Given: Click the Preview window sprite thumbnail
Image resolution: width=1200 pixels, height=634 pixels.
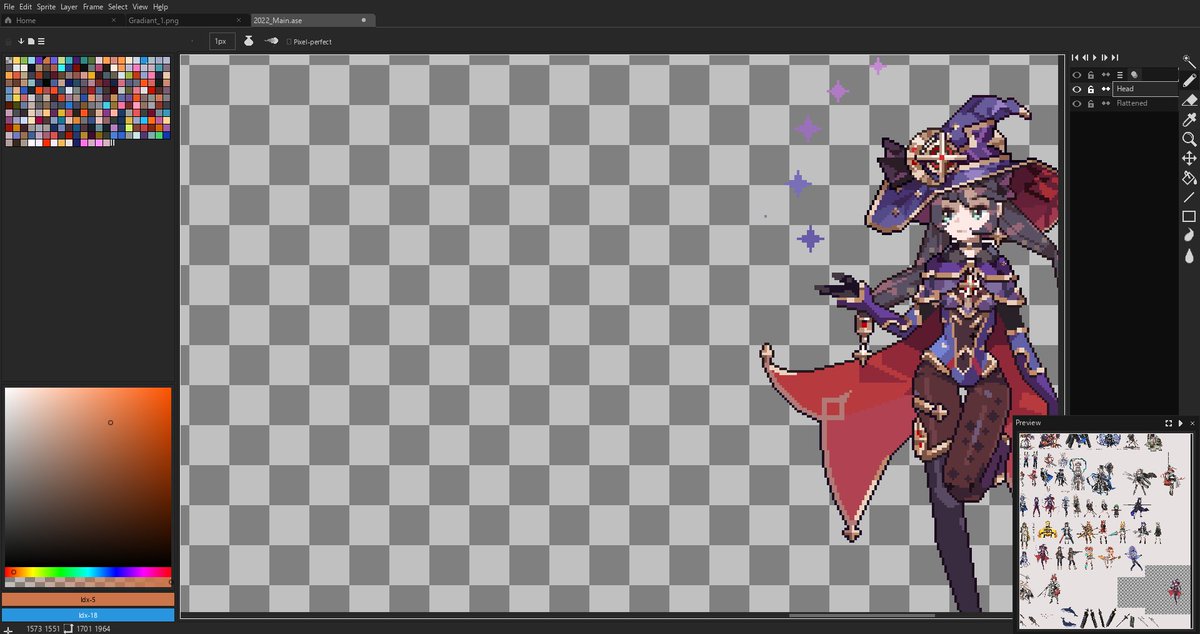Looking at the screenshot, I should point(1105,530).
